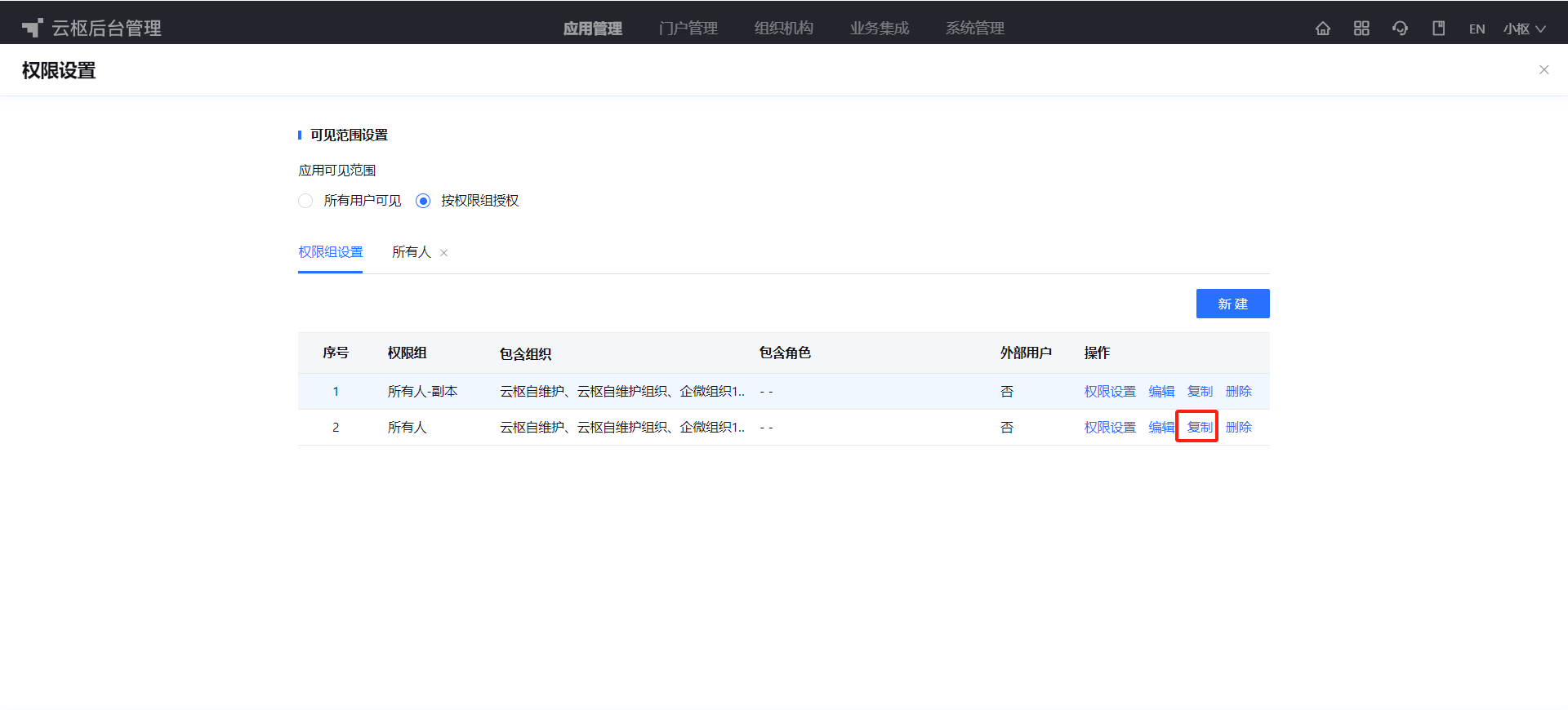This screenshot has width=1568, height=710.
Task: Click organization list text in row 1
Action: (x=622, y=392)
